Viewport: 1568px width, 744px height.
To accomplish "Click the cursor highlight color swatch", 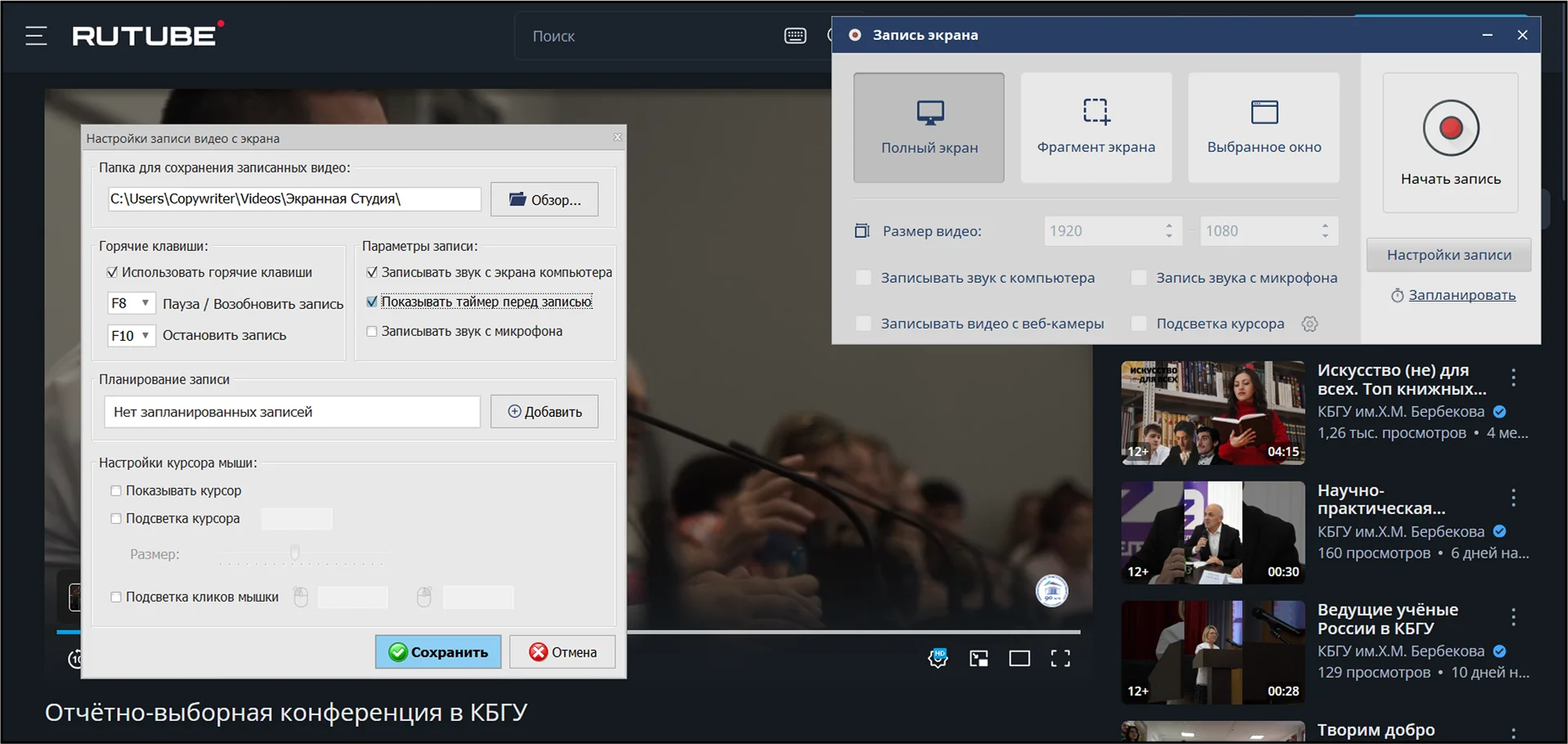I will pos(297,518).
